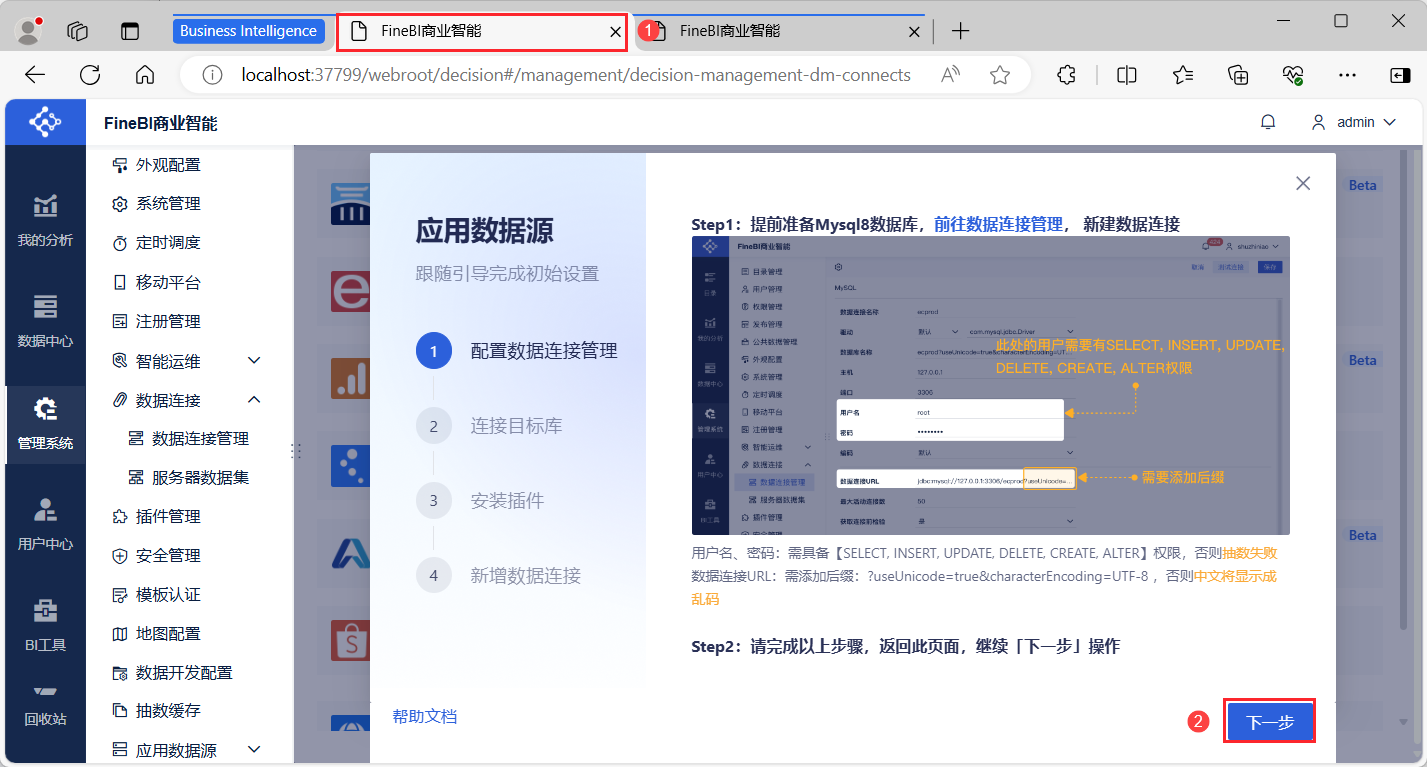Viewport: 1427px width, 767px height.
Task: Open 数据中心 in the left navigation
Action: (45, 321)
